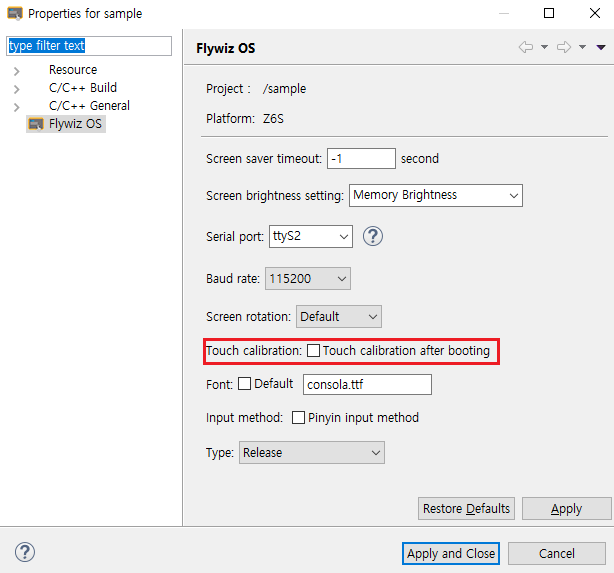Screen dimensions: 614x573
Task: Select C/C++ General tree item
Action: click(x=89, y=106)
